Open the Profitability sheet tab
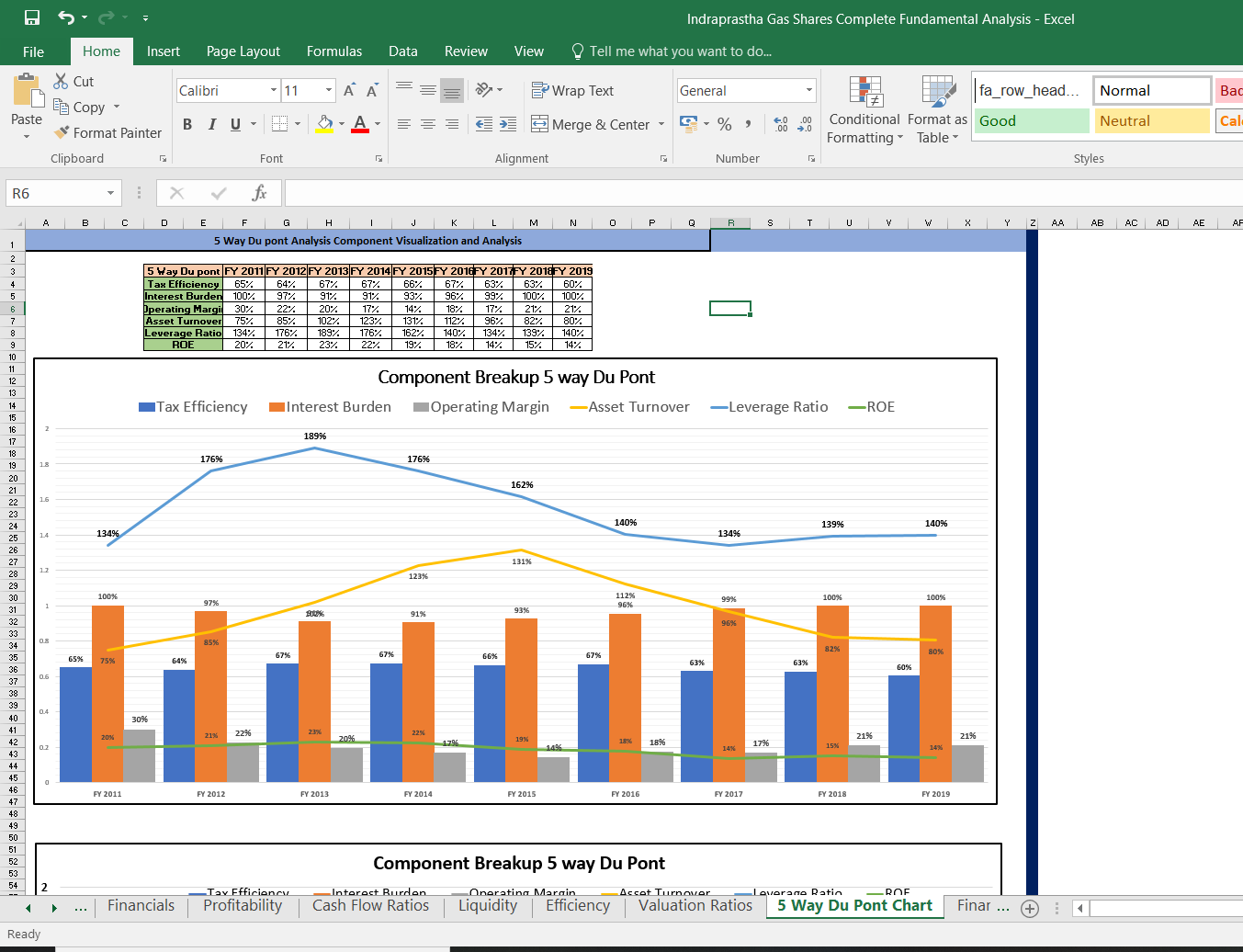 click(x=243, y=906)
